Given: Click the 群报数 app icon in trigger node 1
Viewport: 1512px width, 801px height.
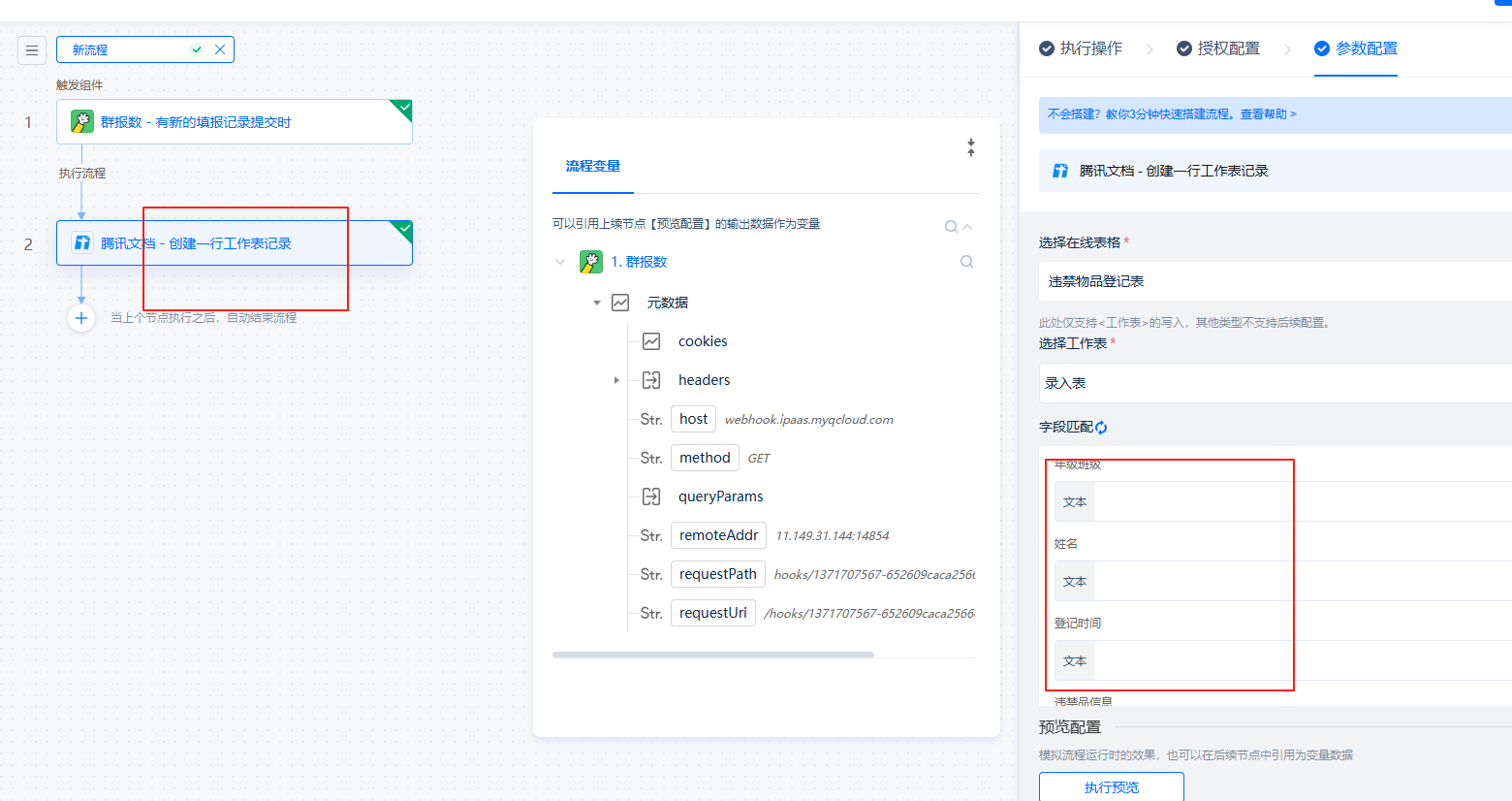Looking at the screenshot, I should [x=82, y=121].
